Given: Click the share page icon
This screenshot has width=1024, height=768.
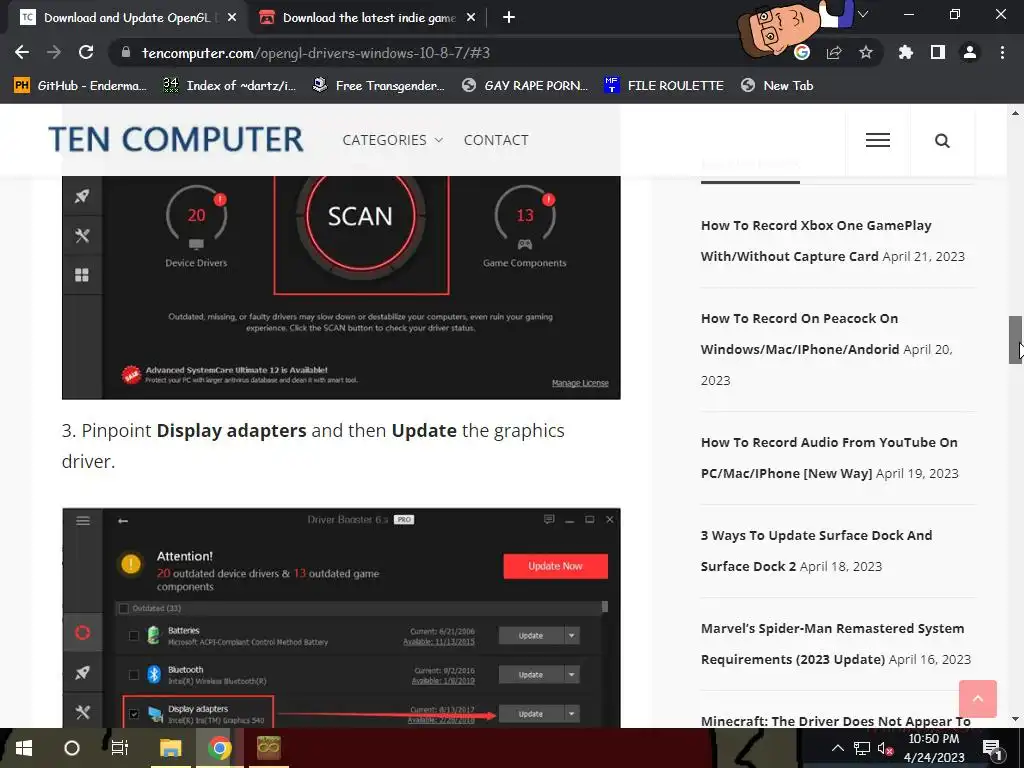Looking at the screenshot, I should click(x=834, y=52).
